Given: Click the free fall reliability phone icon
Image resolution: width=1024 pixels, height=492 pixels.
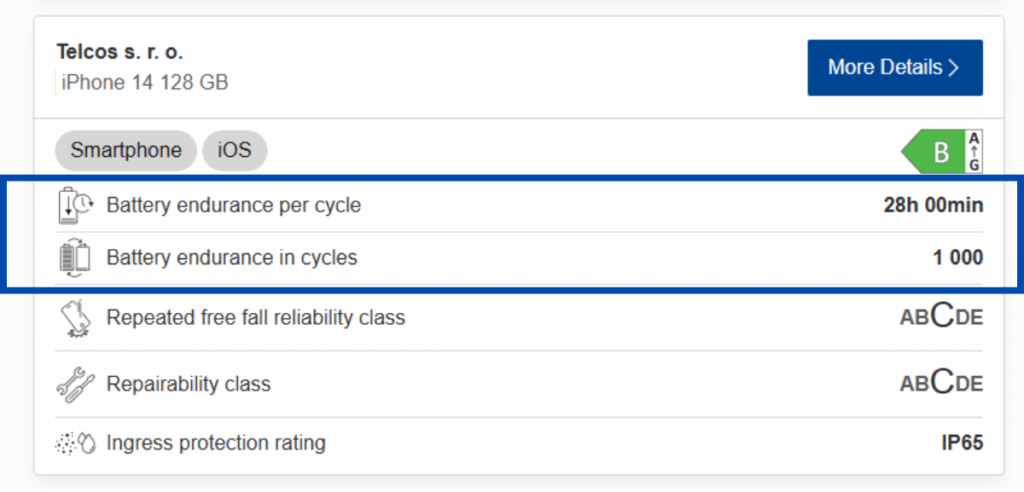Looking at the screenshot, I should coord(75,318).
